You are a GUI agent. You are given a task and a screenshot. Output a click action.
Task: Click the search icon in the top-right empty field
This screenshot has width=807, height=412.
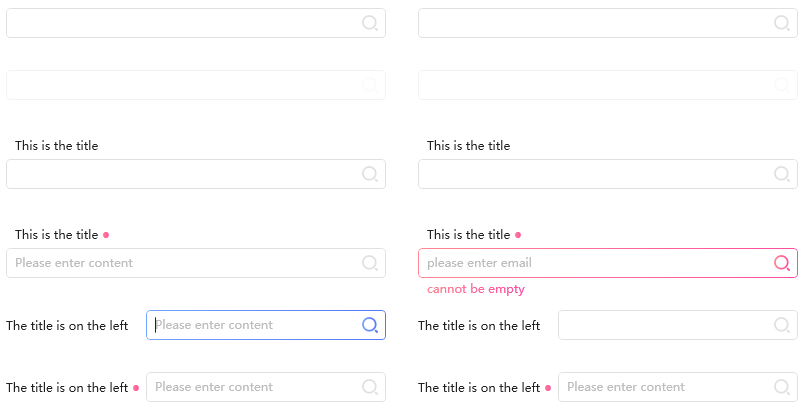(x=782, y=23)
